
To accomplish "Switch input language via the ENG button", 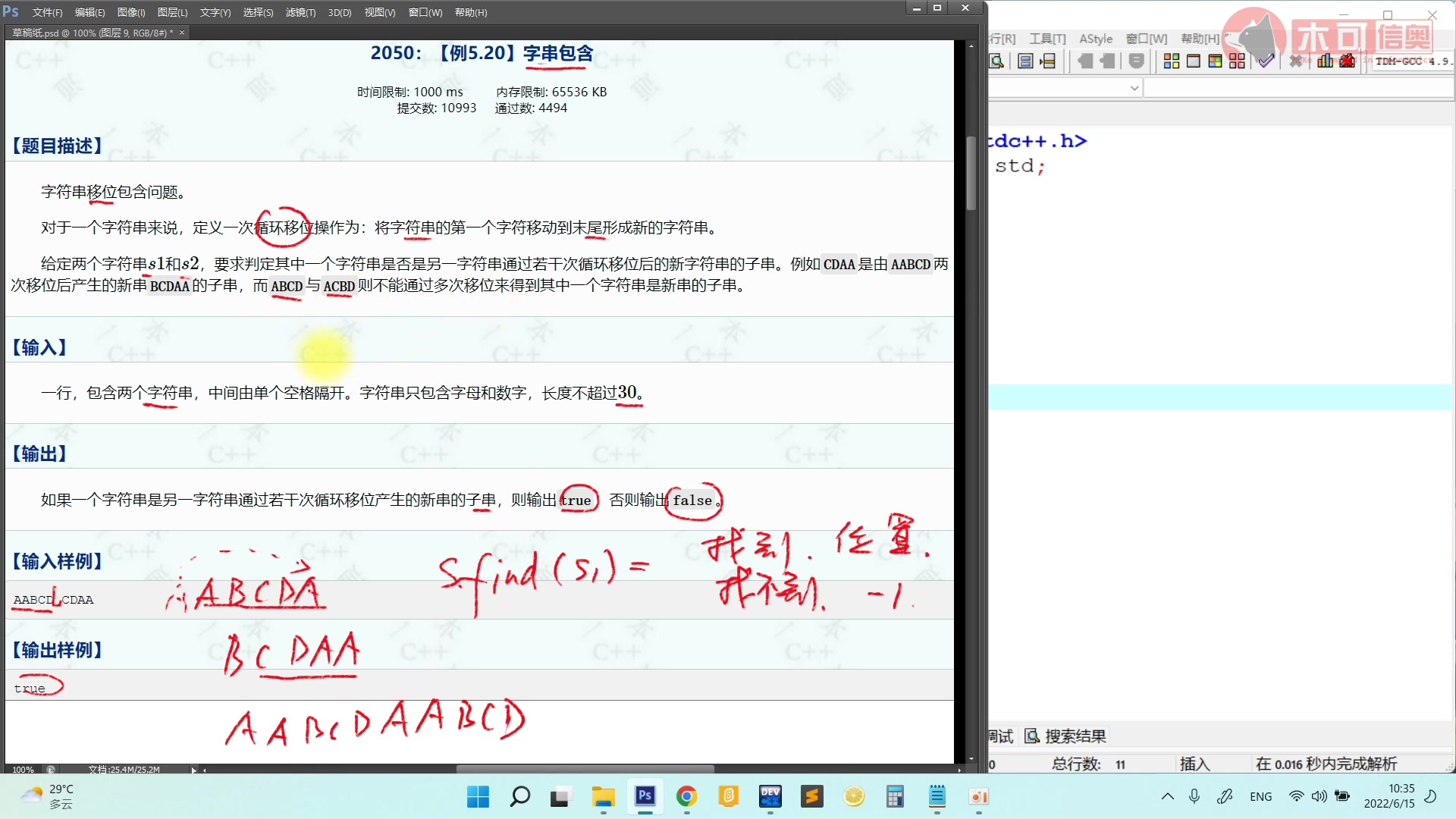I will (x=1260, y=796).
